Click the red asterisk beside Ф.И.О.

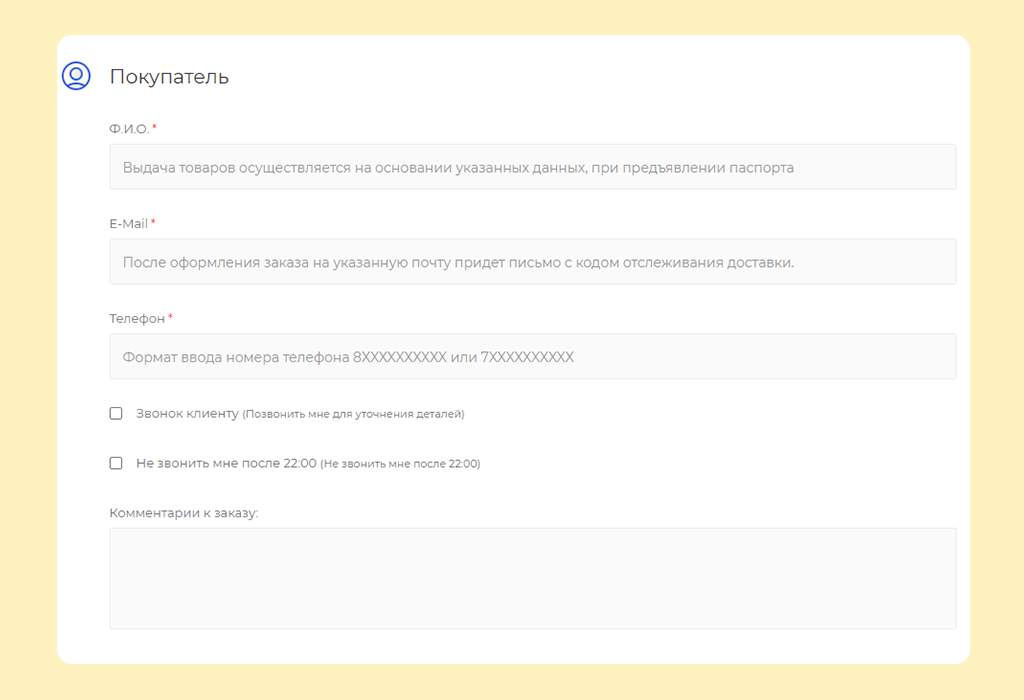pos(155,128)
